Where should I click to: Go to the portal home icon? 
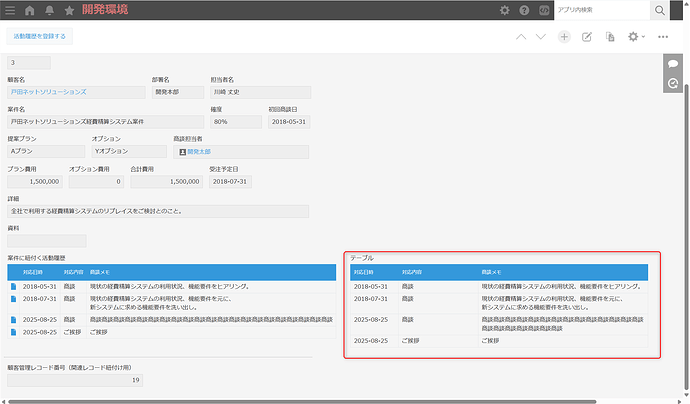(29, 10)
